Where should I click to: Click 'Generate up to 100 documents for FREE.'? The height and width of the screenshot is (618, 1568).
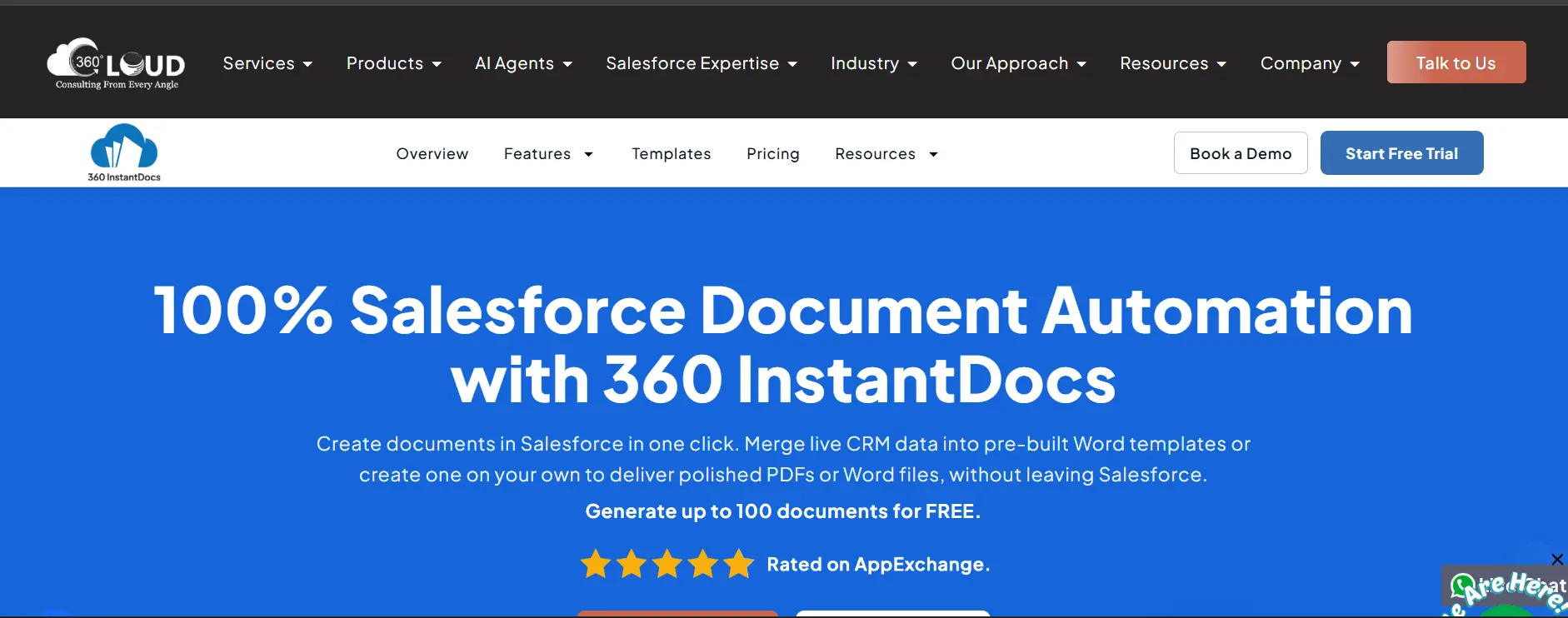pos(783,511)
